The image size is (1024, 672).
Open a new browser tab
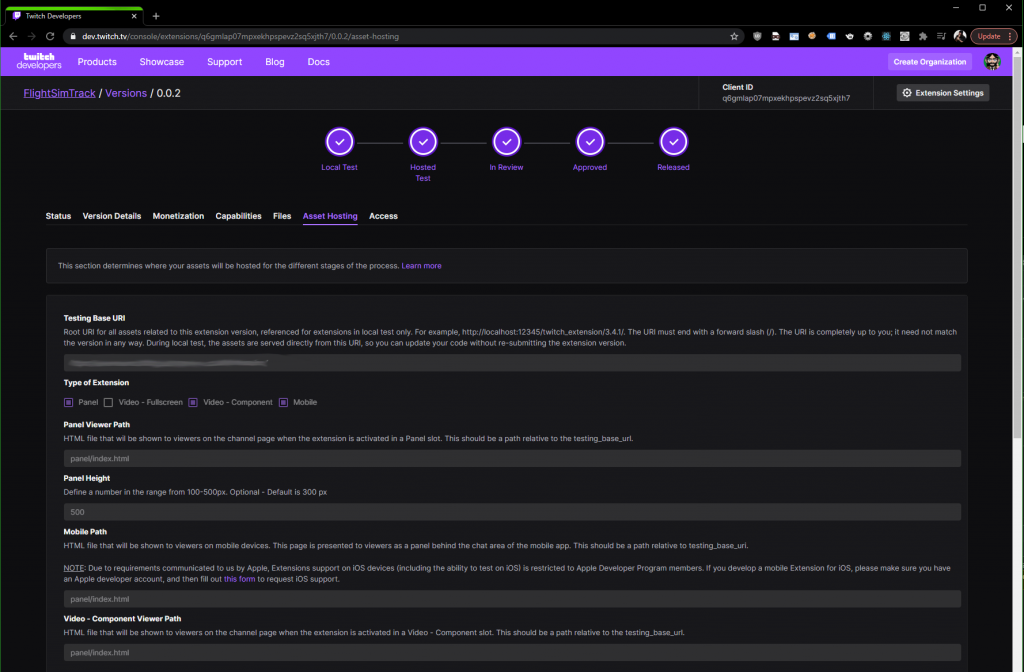coord(155,16)
